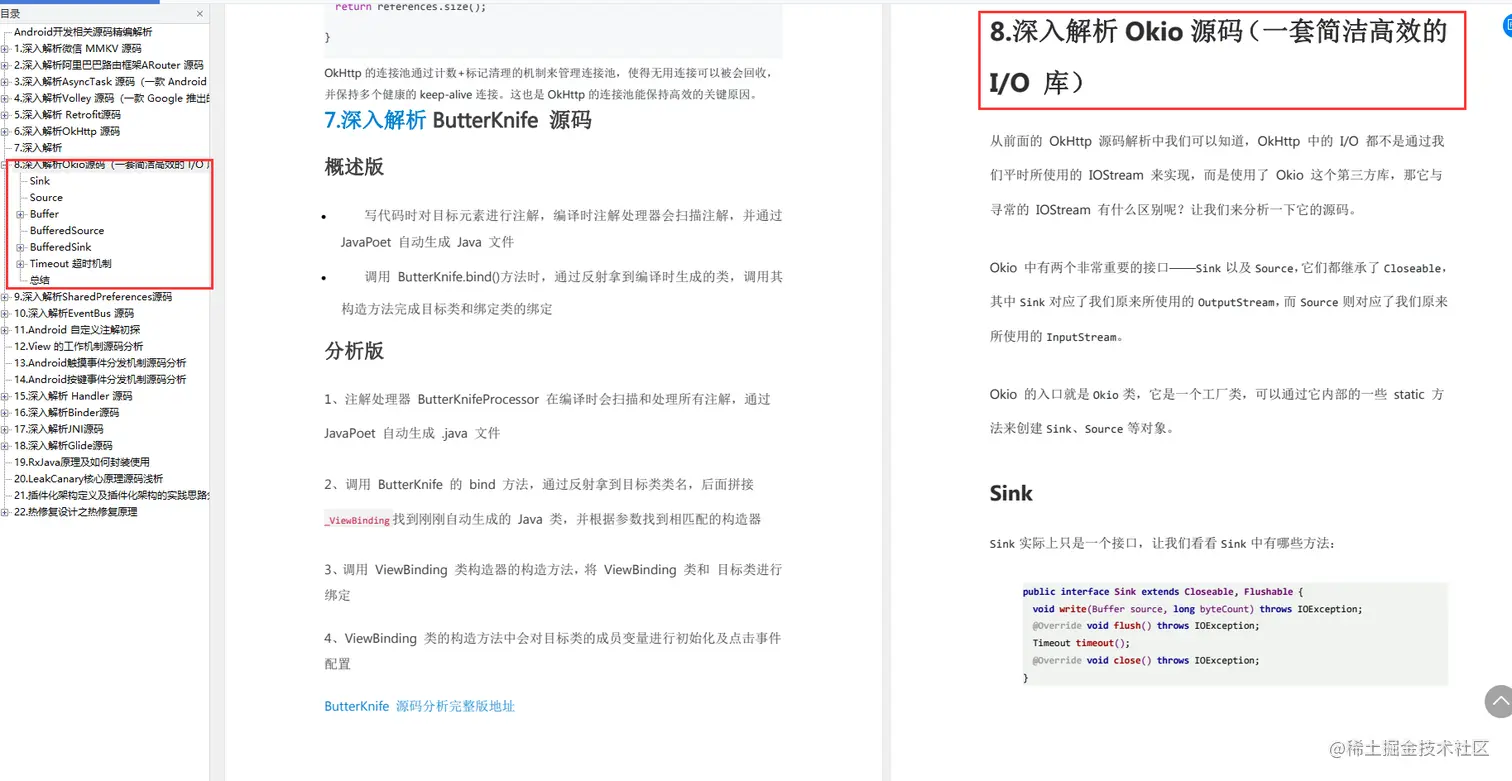Expand the 1.深入解析微信 MMKV 源码 bookmark

click(7, 48)
